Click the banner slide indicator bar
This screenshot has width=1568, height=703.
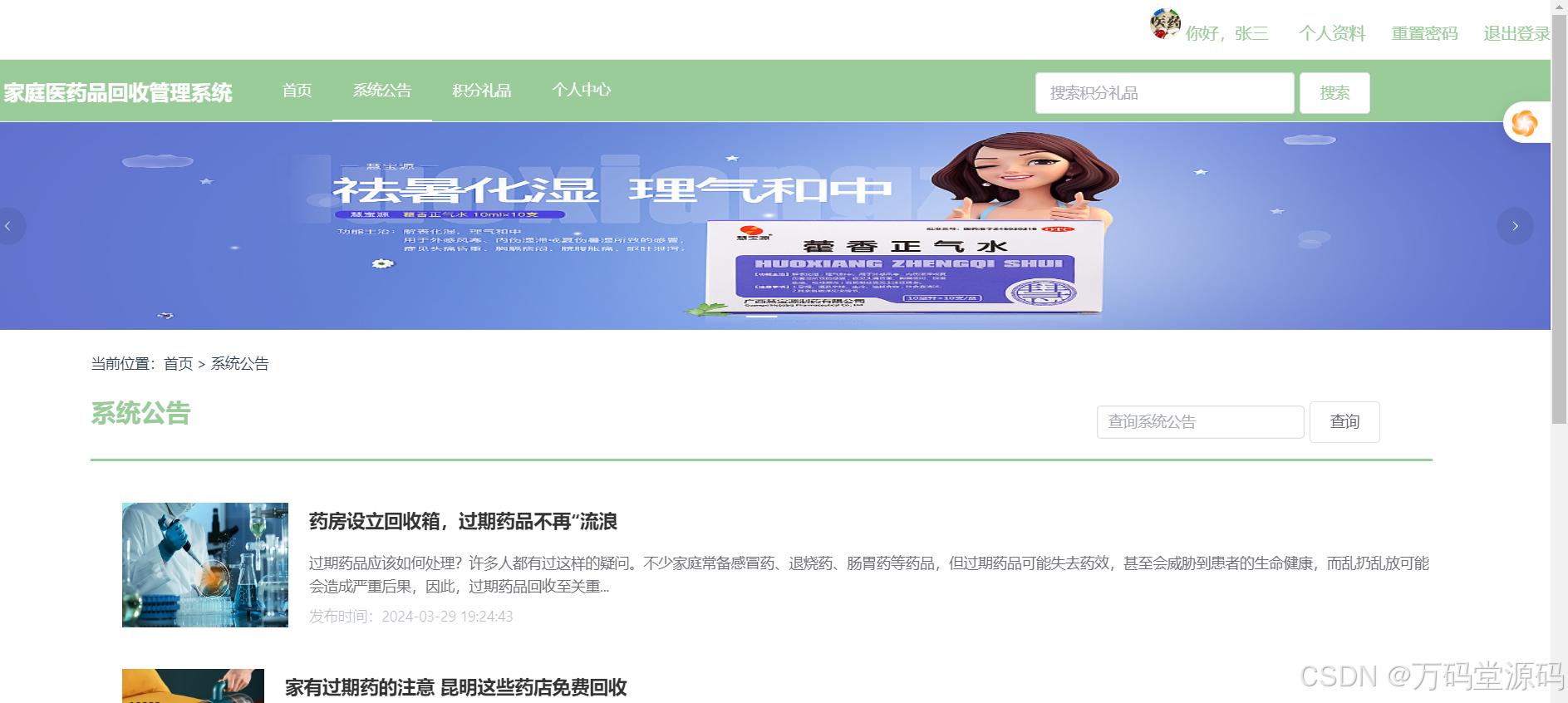click(x=760, y=317)
